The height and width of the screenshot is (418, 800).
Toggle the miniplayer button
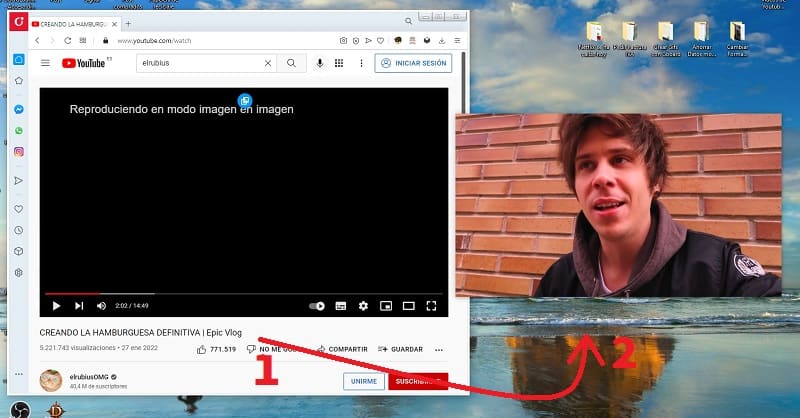386,306
